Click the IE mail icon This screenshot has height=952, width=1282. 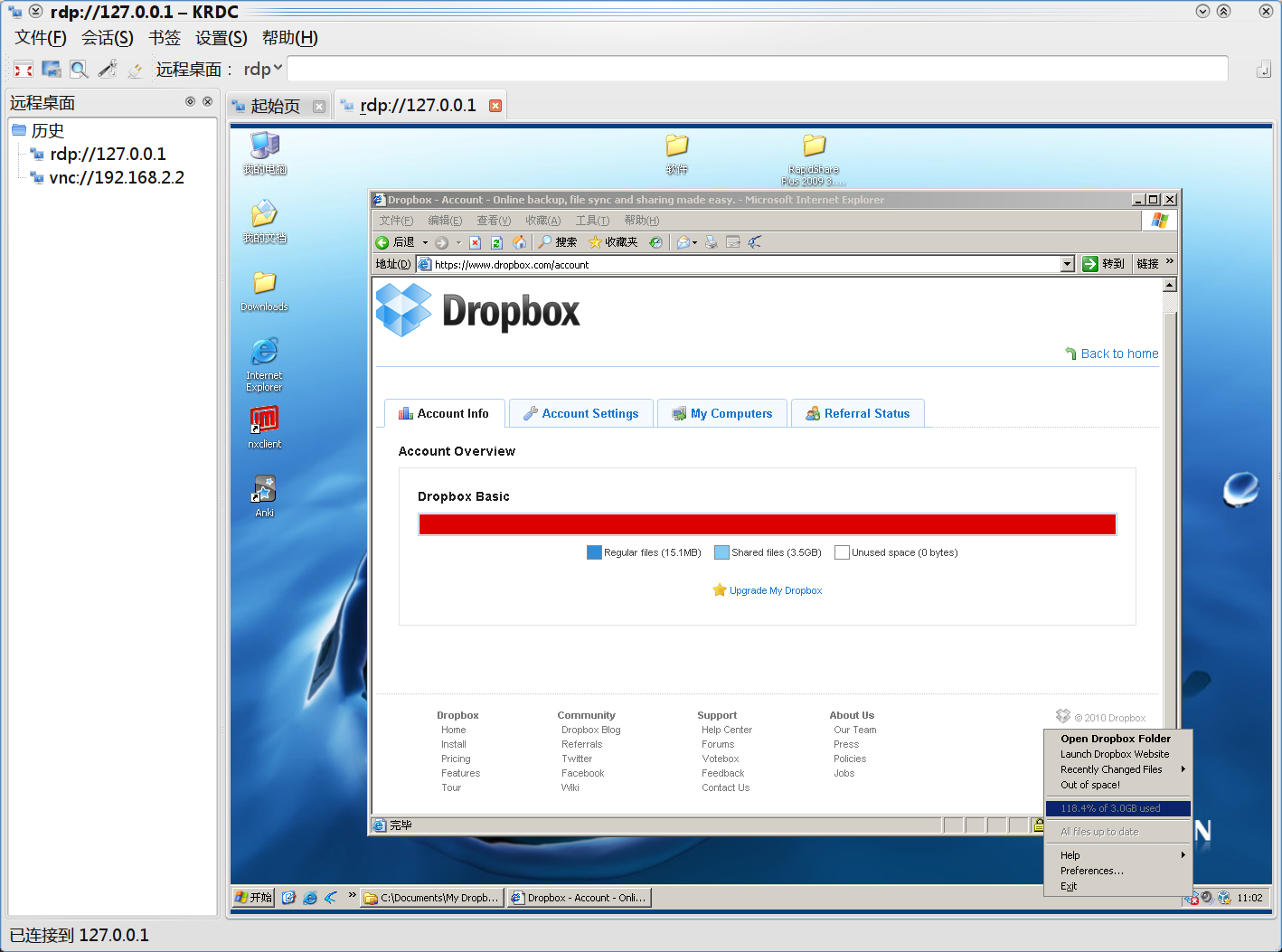[x=683, y=242]
